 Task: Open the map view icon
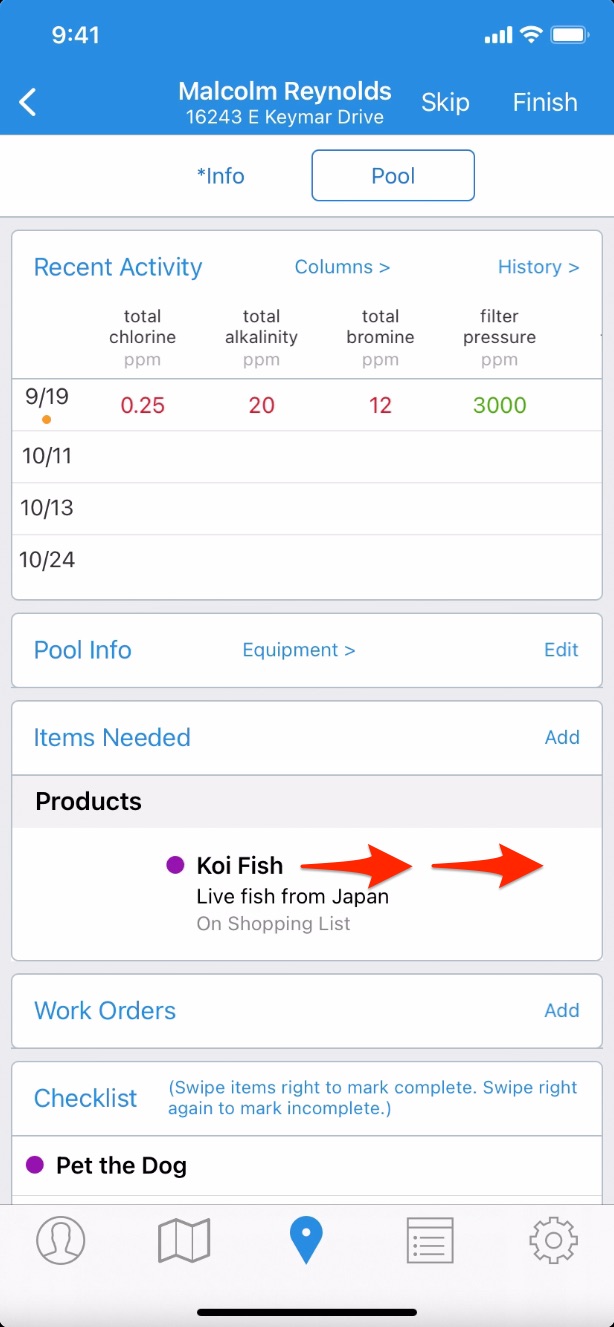point(184,1241)
